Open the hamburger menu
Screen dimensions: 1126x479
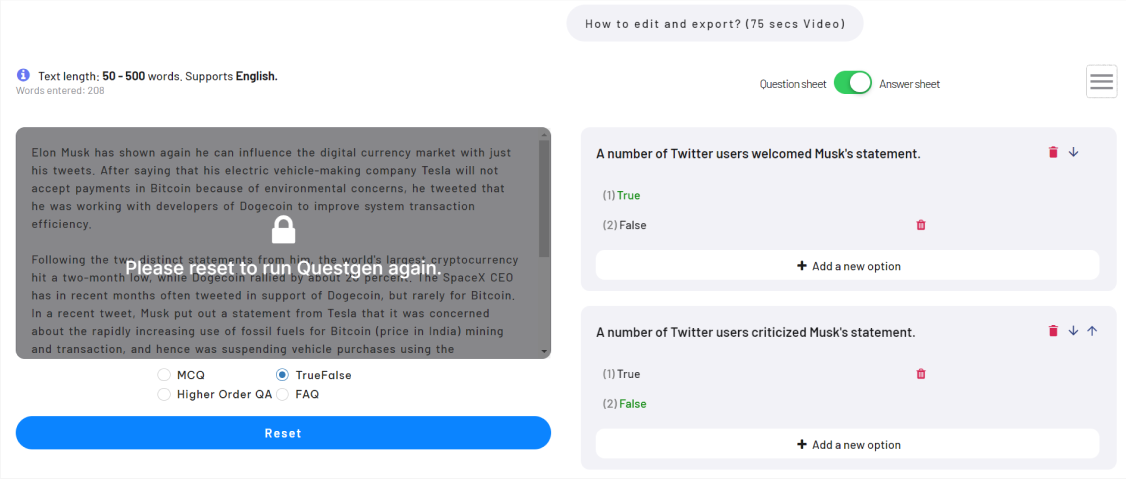1101,81
